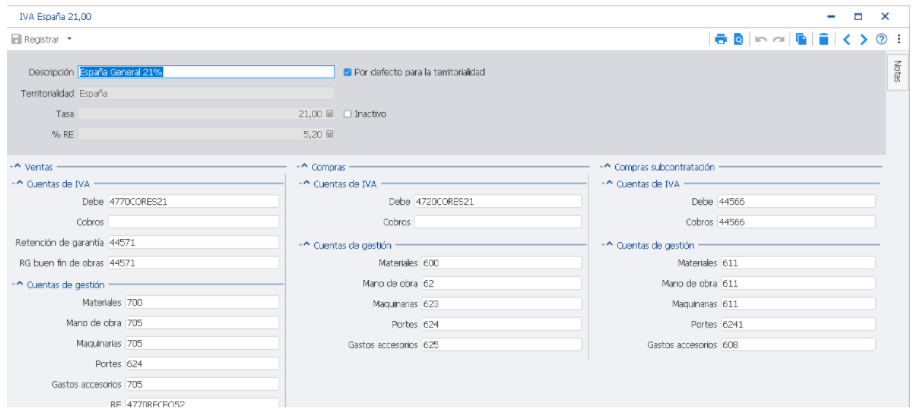Toggle Por defecto para la territorialidad checkbox

347,72
